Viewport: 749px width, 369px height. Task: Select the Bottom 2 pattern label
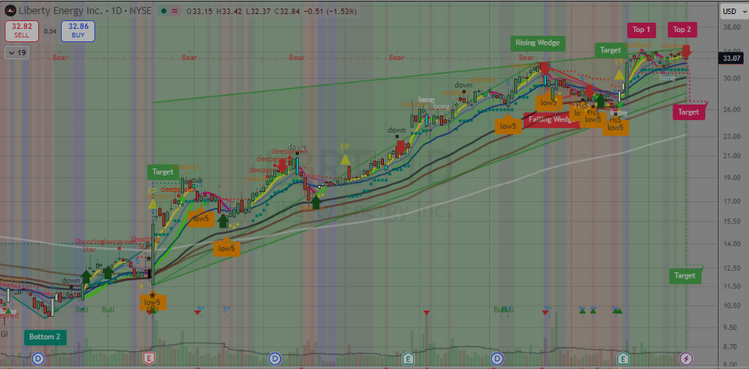point(45,337)
